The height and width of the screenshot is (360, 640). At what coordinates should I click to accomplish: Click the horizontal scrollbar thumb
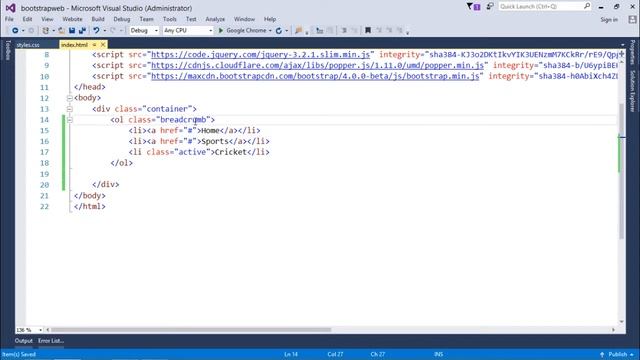191,330
